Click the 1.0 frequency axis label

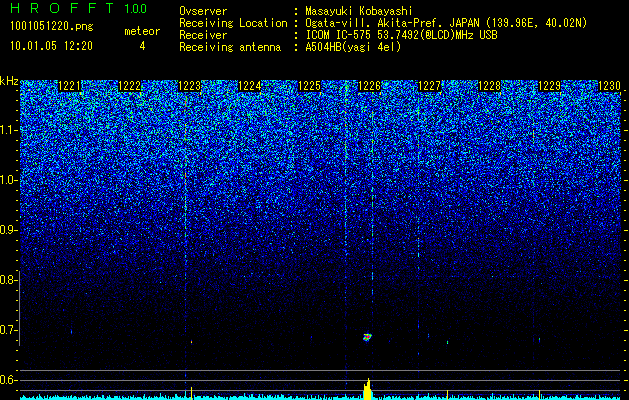(x=8, y=180)
